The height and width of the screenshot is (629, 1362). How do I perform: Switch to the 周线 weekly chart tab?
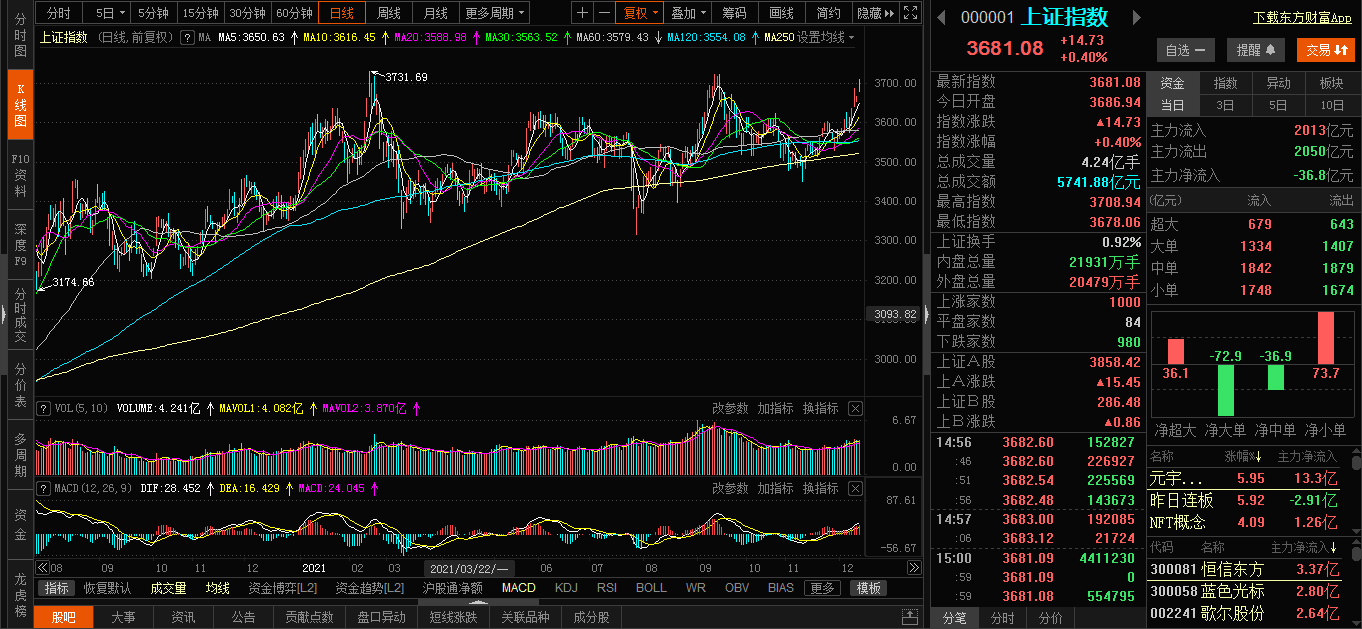(x=389, y=13)
